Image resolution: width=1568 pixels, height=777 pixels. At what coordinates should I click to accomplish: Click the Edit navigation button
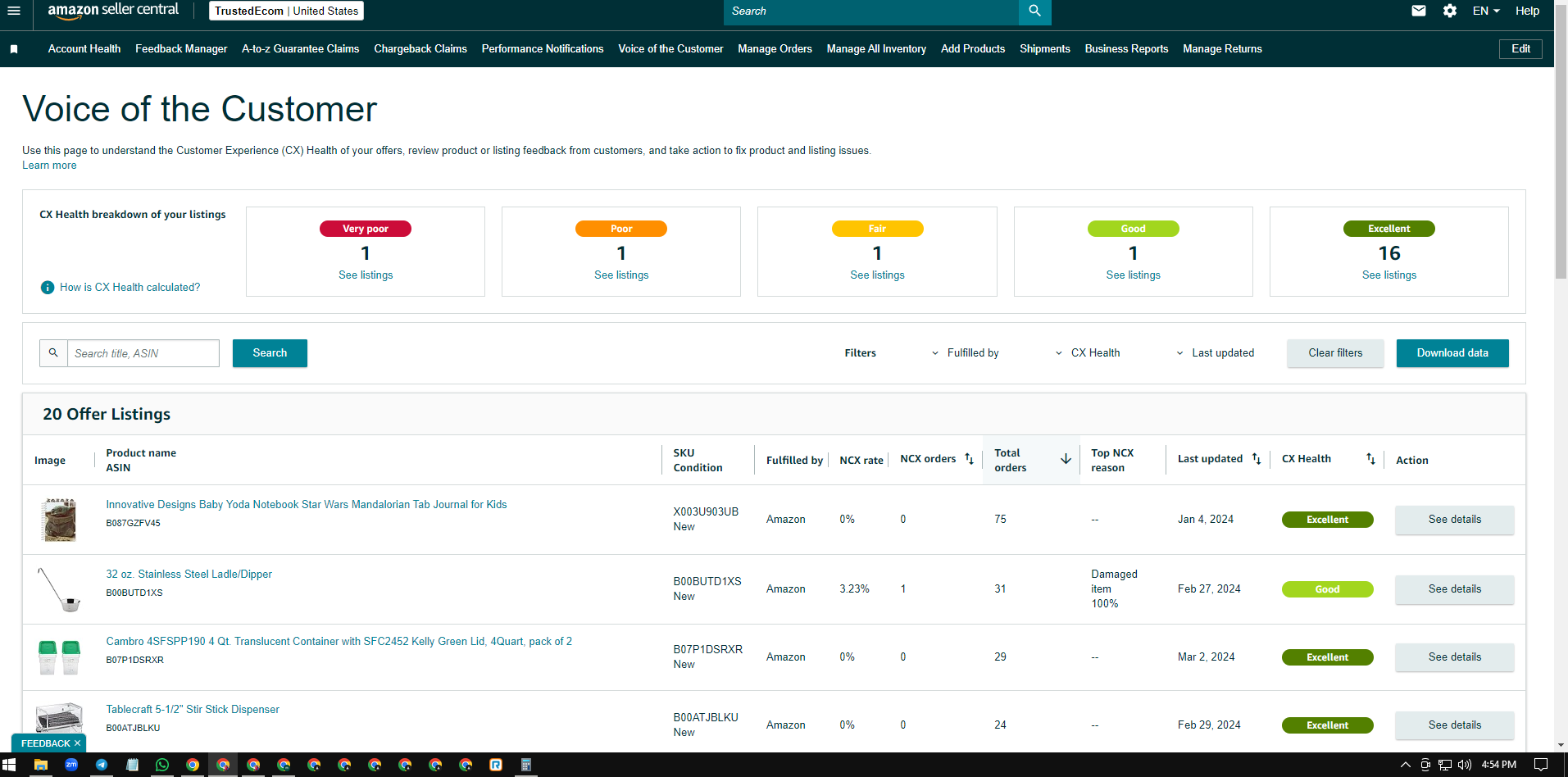tap(1520, 49)
